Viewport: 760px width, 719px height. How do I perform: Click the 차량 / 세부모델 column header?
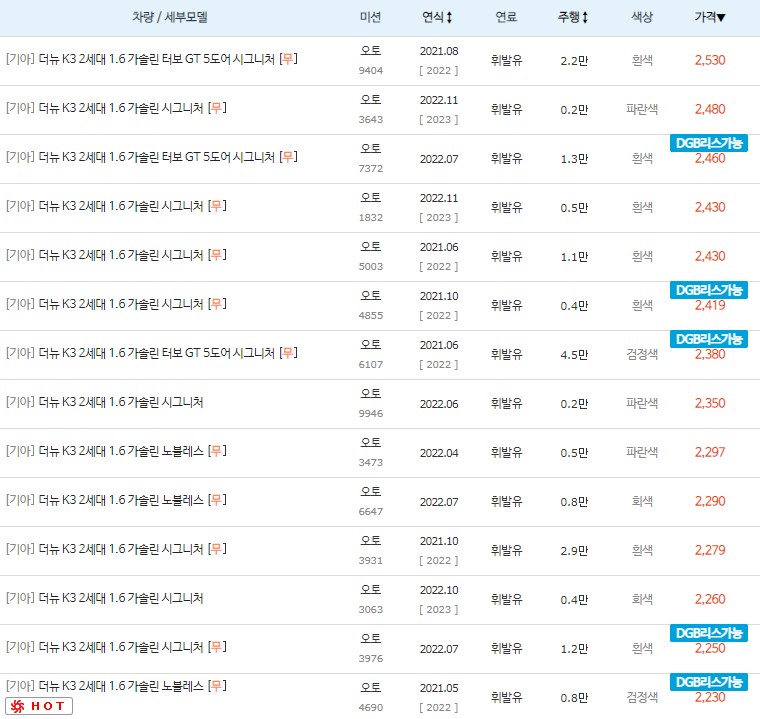[170, 17]
